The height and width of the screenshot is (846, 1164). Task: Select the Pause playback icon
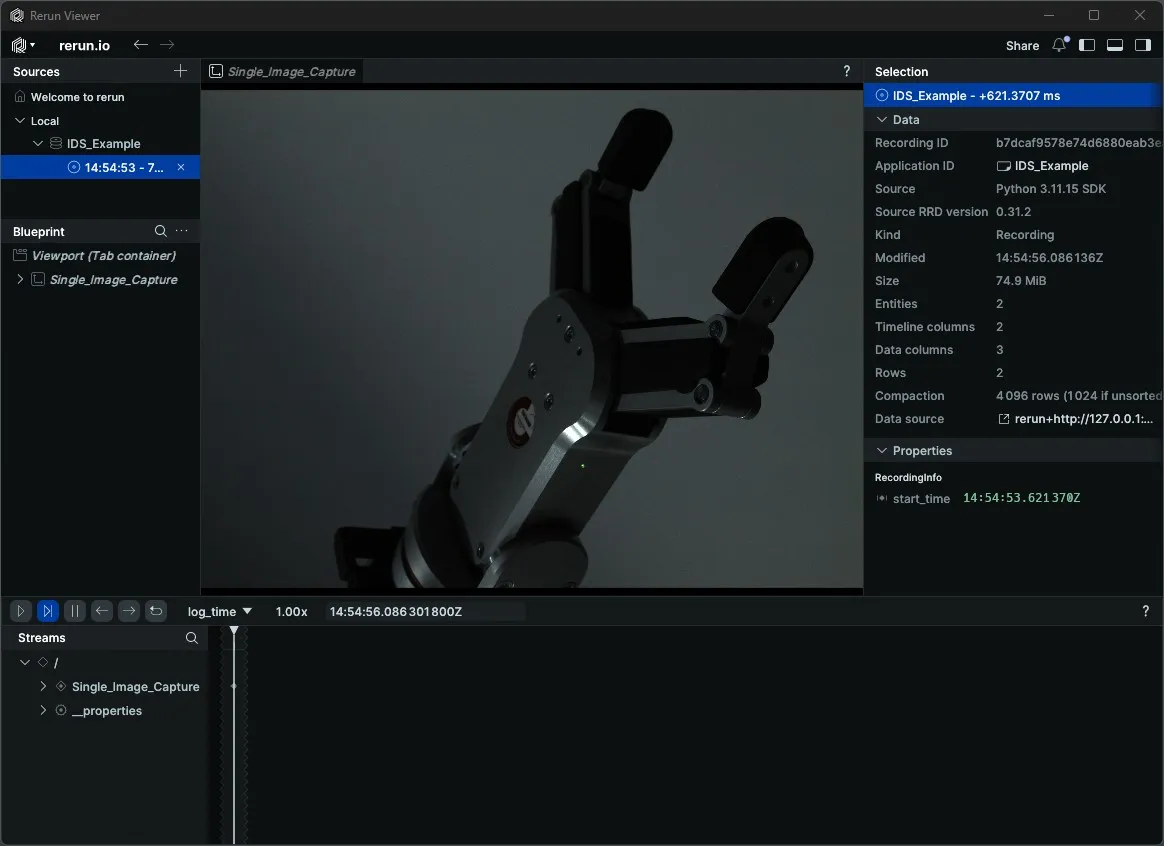[x=75, y=610]
